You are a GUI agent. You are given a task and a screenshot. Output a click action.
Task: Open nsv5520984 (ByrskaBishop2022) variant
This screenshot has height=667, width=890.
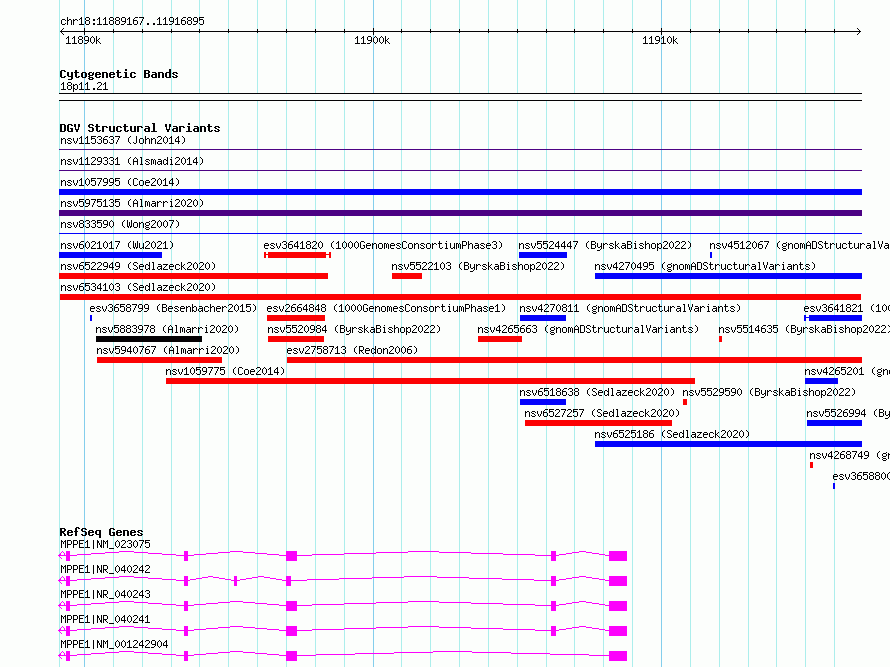click(x=354, y=329)
